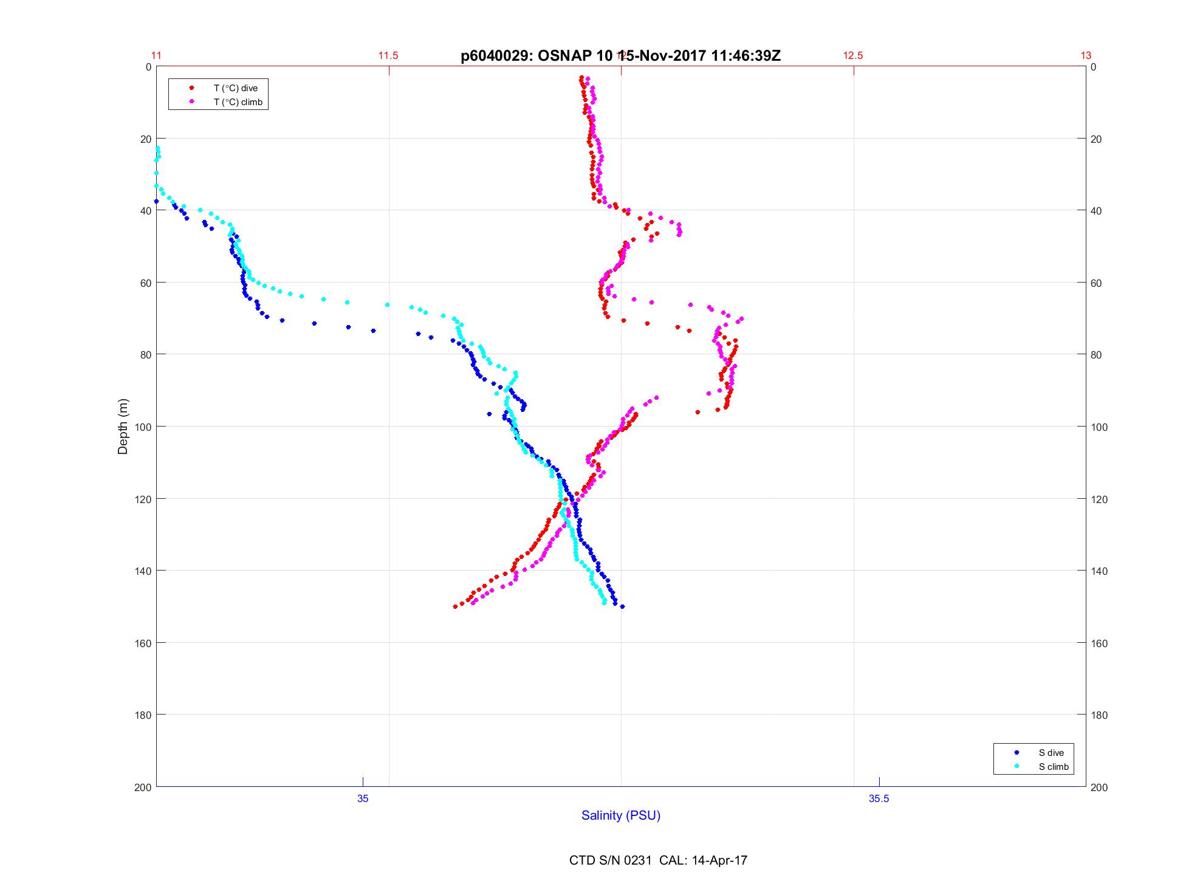This screenshot has width=1200, height=885.
Task: Click the left depth axis tick label 160
Action: 142,643
